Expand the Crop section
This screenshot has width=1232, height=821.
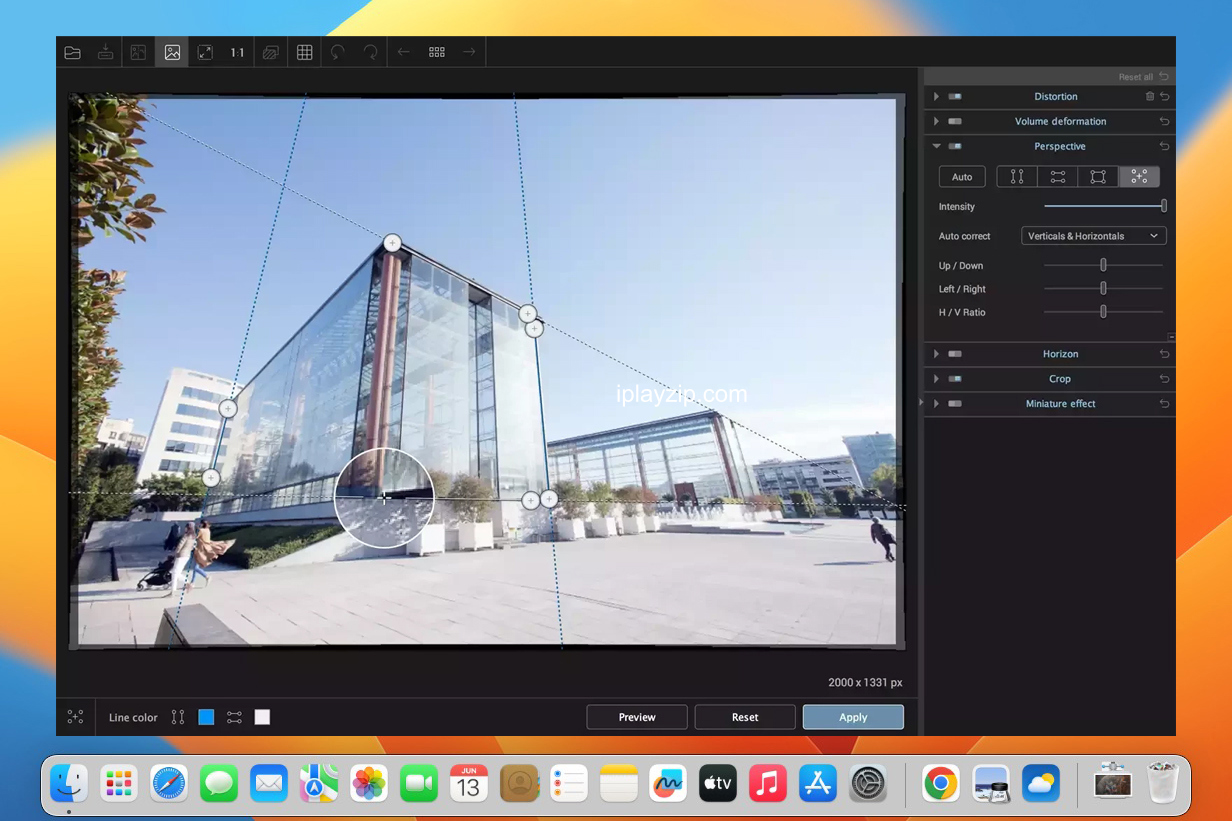(x=936, y=379)
